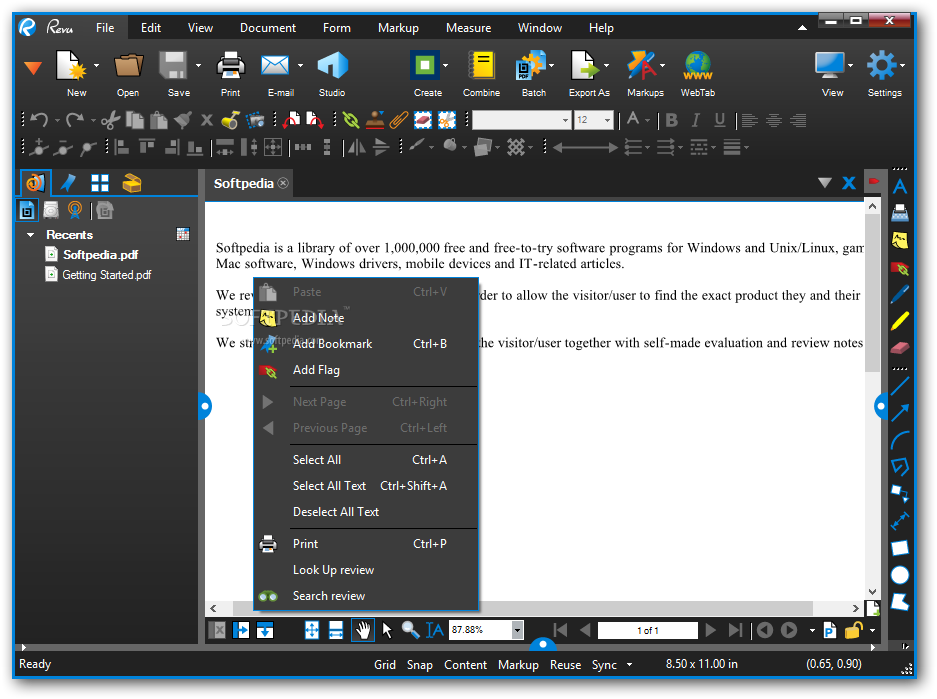Viewport: 937px width, 699px height.
Task: Select the pan hand tool in bottom toolbar
Action: pos(363,630)
